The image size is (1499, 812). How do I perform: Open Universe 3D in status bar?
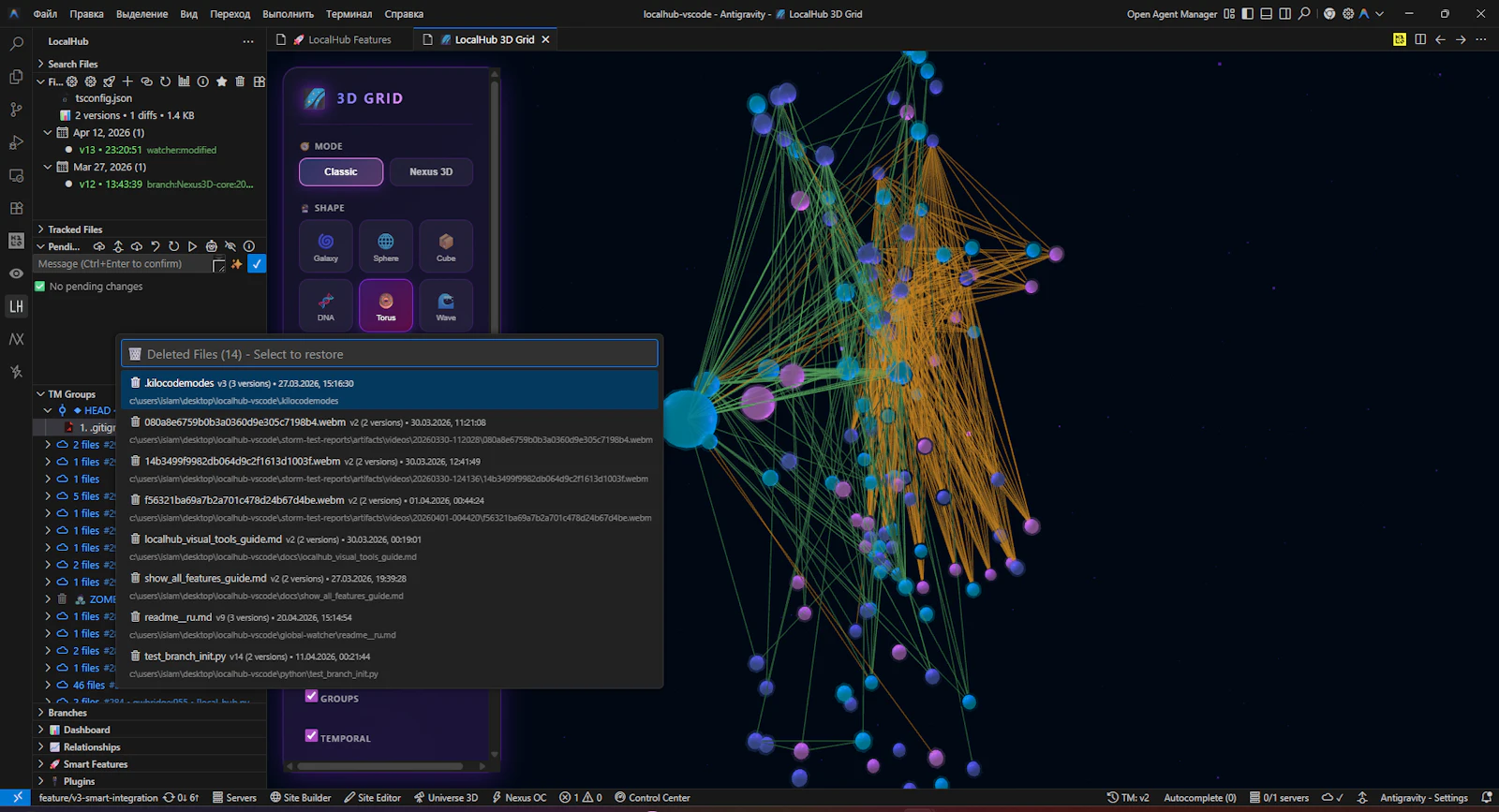point(446,798)
